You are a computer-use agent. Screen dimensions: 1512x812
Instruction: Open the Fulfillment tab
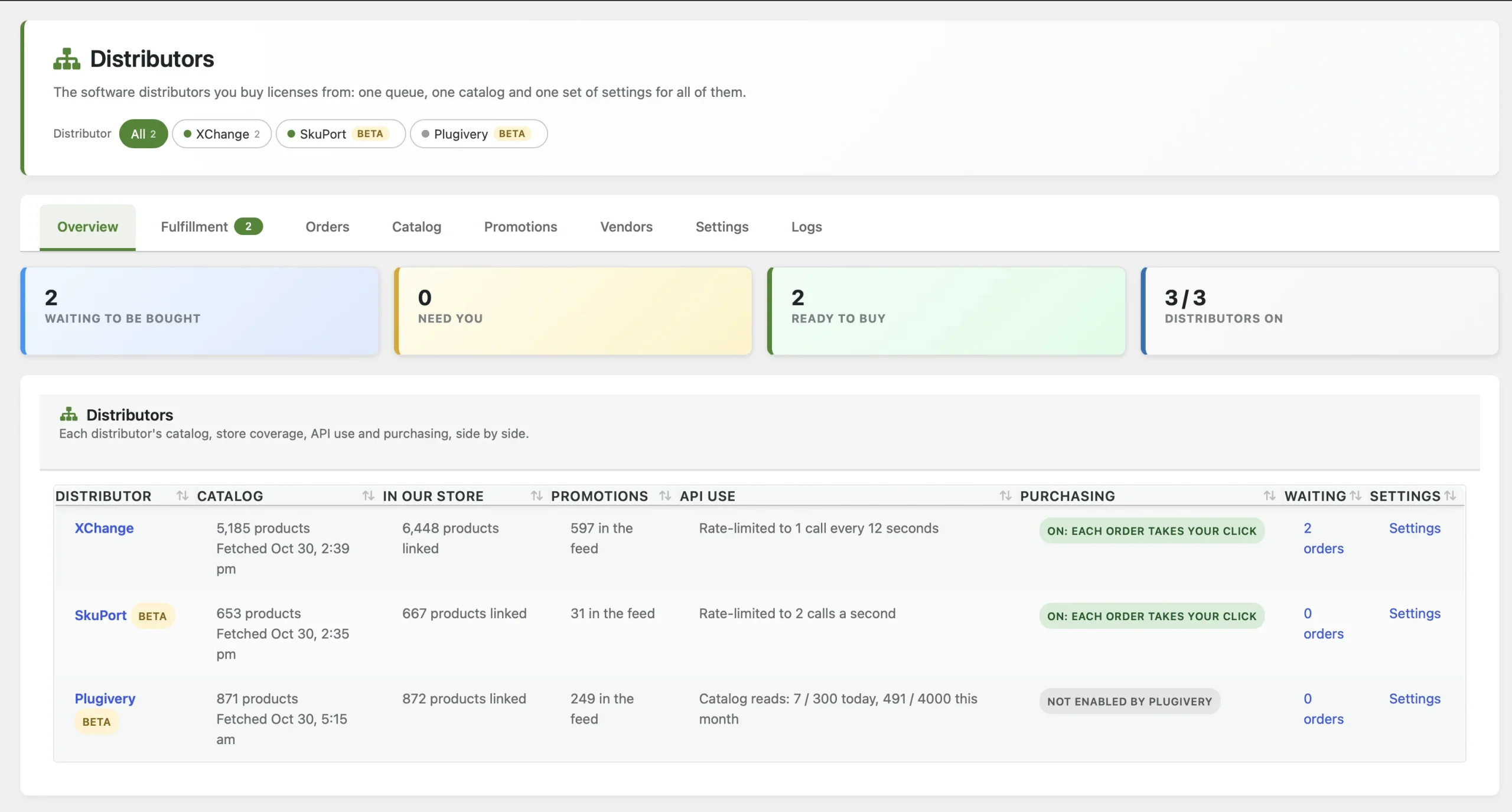[211, 227]
